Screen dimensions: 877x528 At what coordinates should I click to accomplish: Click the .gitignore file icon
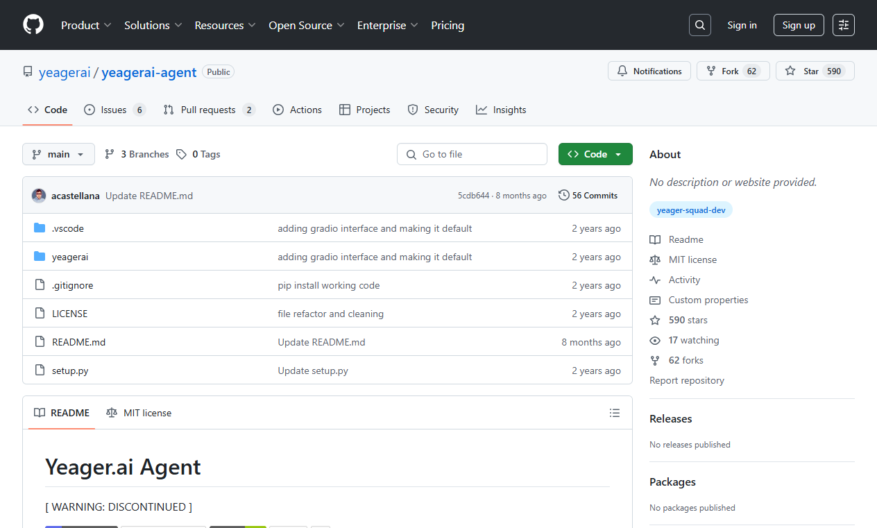40,285
